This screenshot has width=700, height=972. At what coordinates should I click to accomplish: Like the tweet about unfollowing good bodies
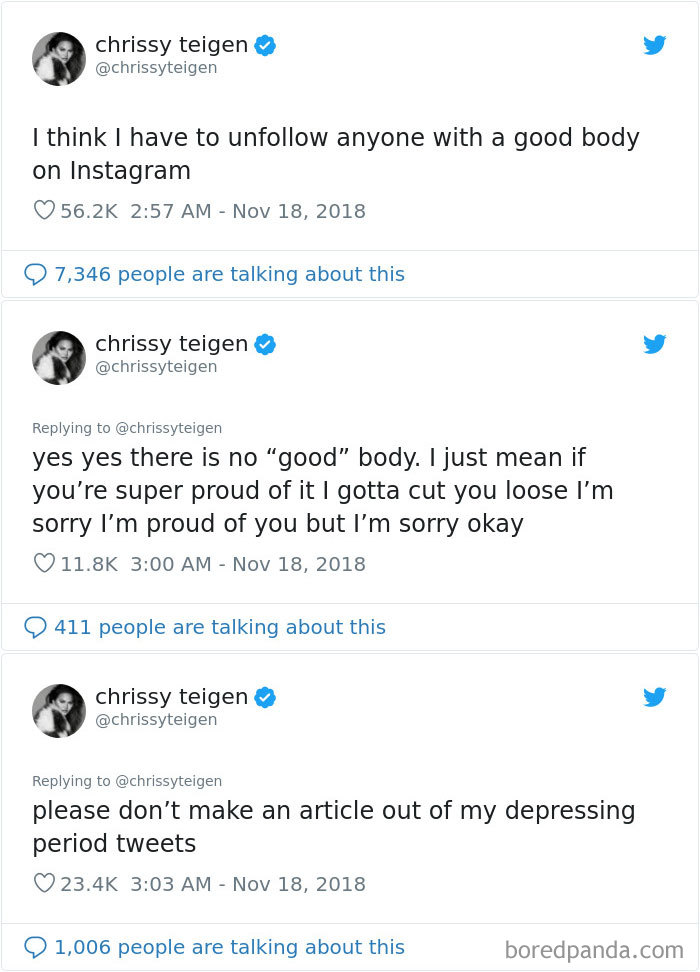43,211
